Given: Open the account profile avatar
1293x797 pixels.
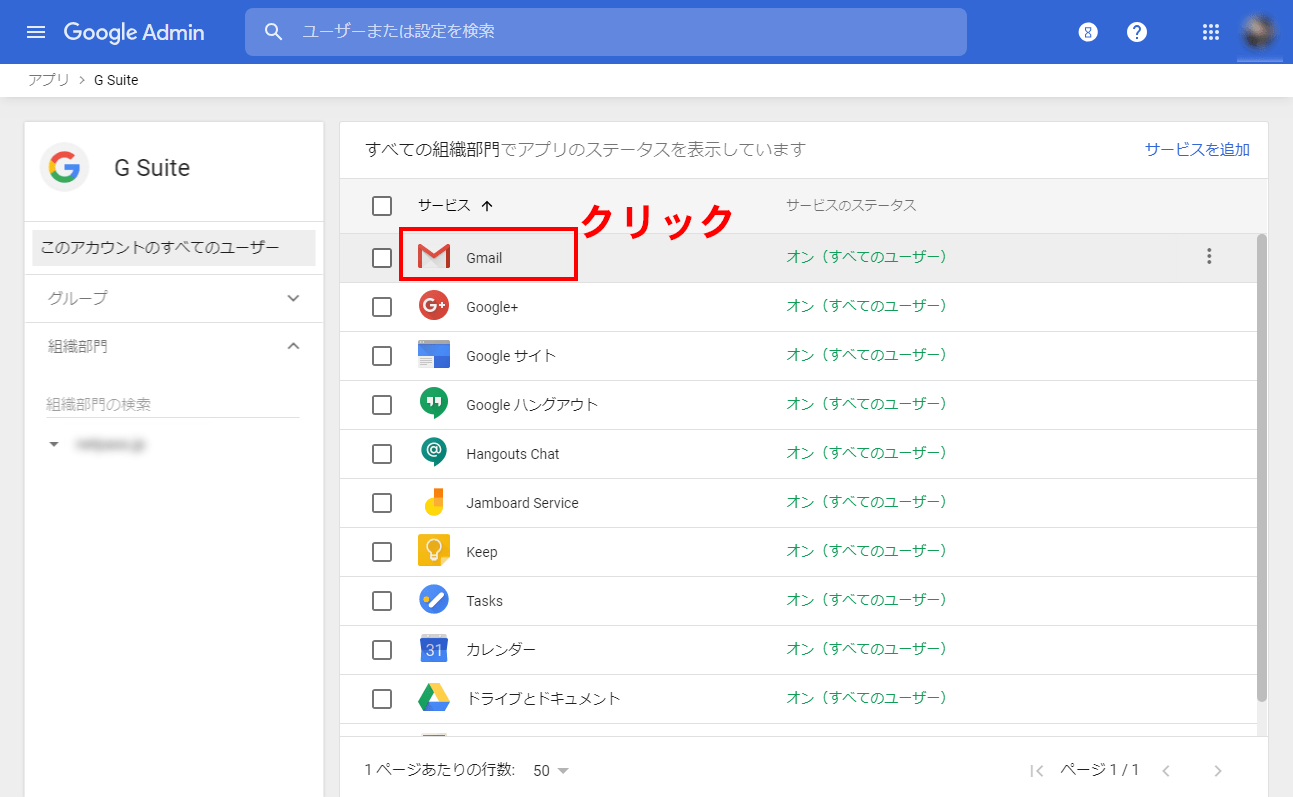Looking at the screenshot, I should coord(1259,32).
